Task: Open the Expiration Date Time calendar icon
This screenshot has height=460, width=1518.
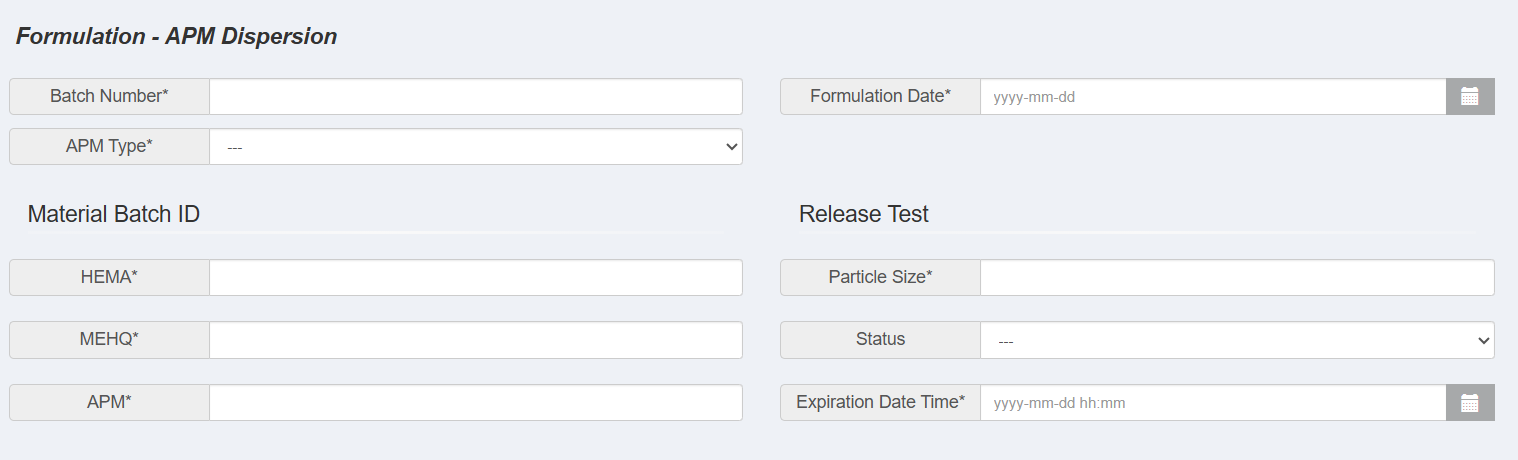Action: click(x=1469, y=403)
